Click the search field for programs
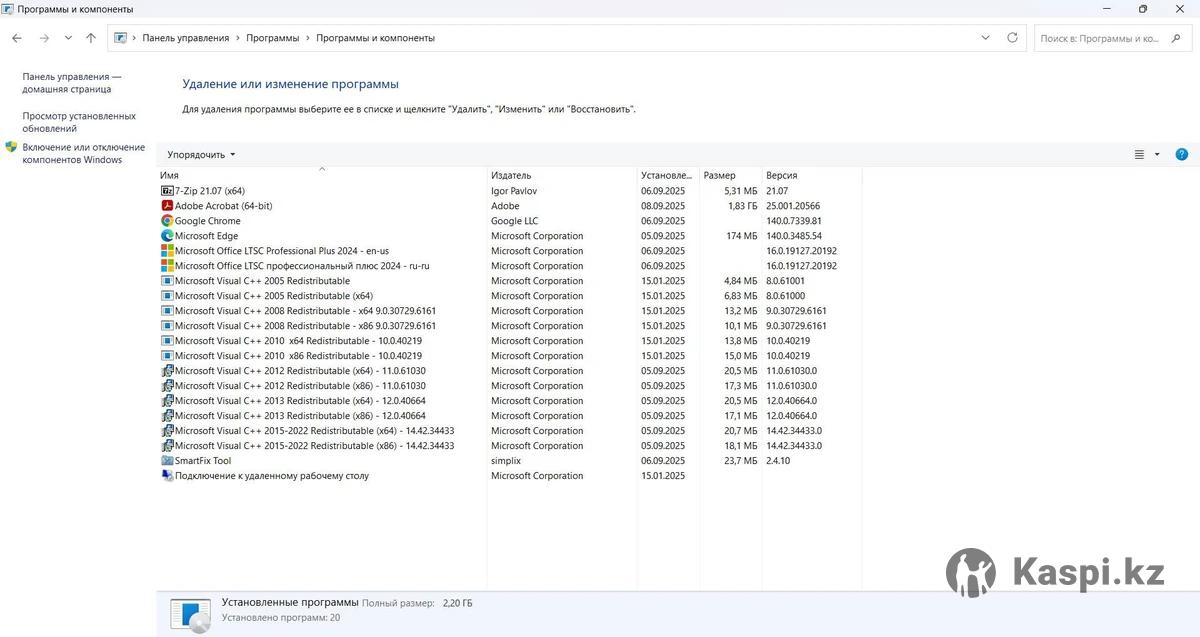This screenshot has width=1200, height=637. [1100, 38]
